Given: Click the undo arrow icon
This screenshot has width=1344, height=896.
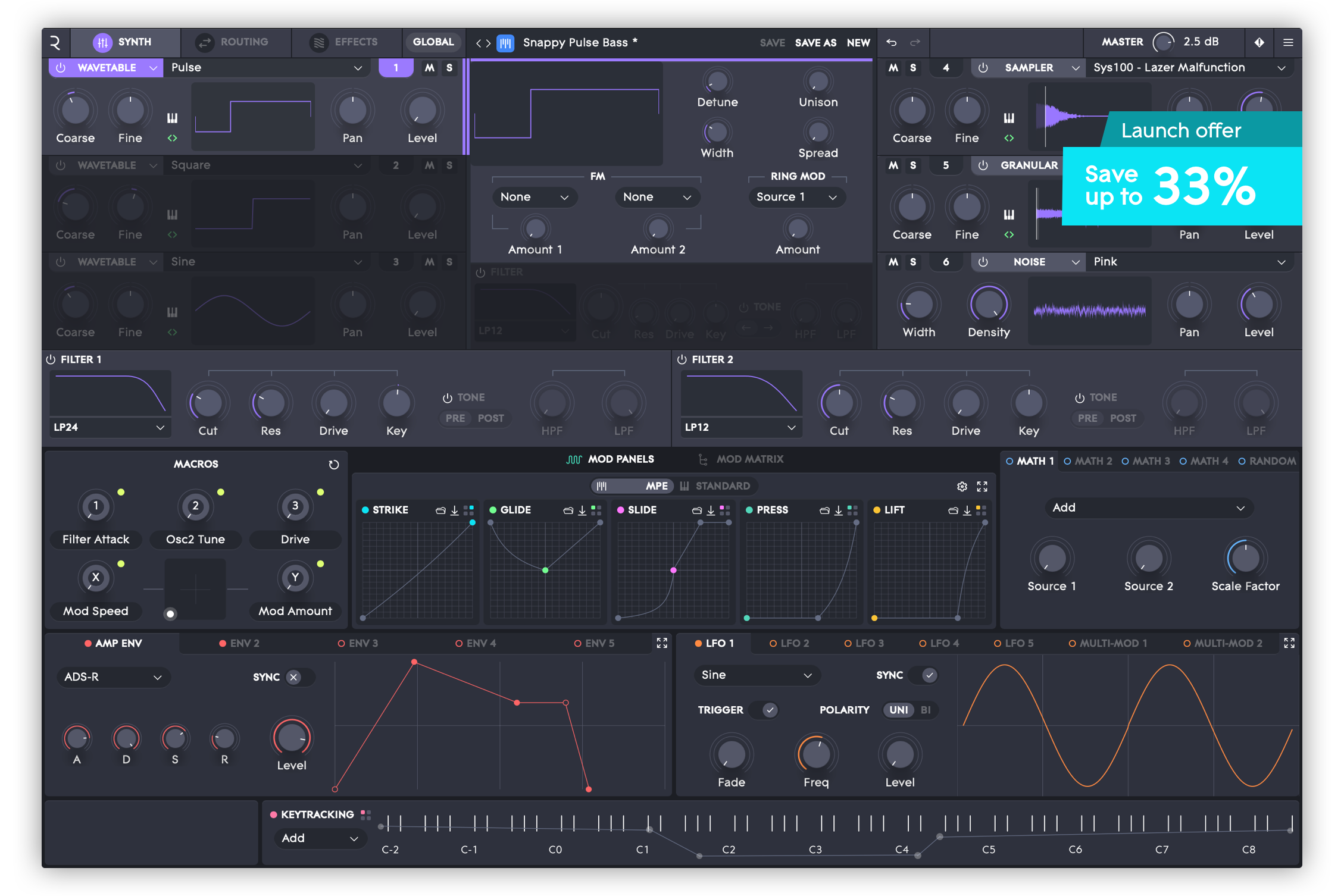Looking at the screenshot, I should (x=891, y=42).
